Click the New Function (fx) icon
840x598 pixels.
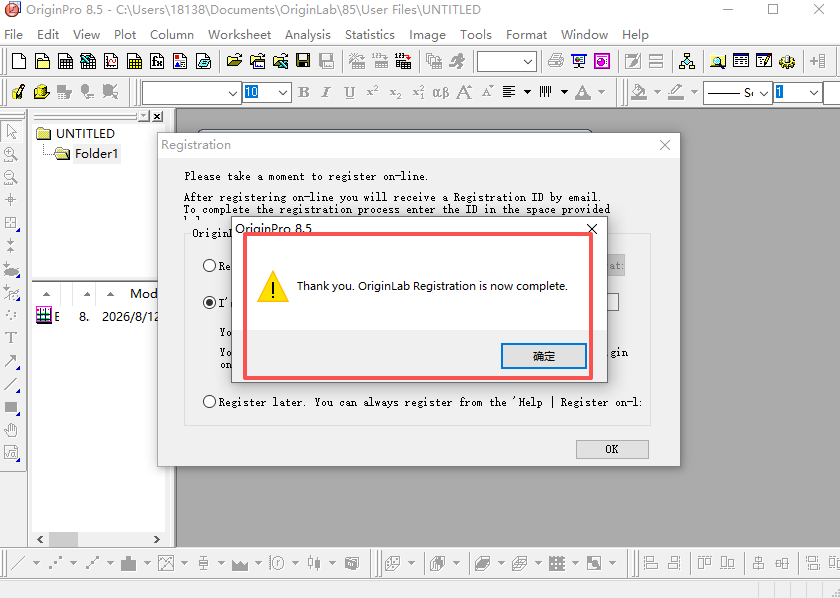point(158,61)
